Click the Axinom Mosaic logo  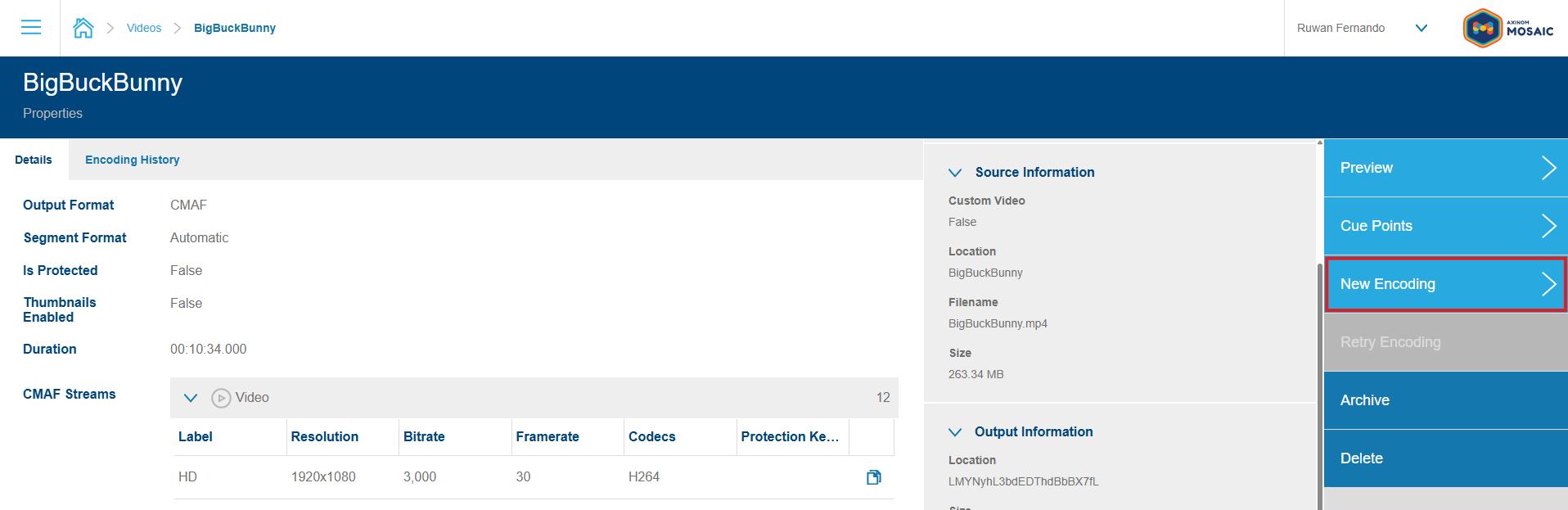pyautogui.click(x=1507, y=29)
